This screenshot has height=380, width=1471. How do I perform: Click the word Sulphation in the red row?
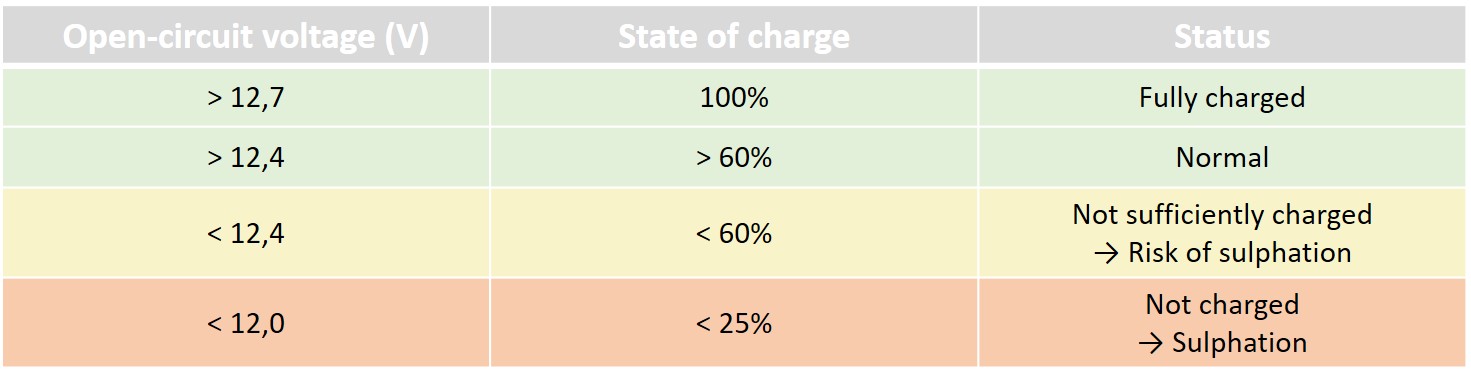tap(1240, 343)
